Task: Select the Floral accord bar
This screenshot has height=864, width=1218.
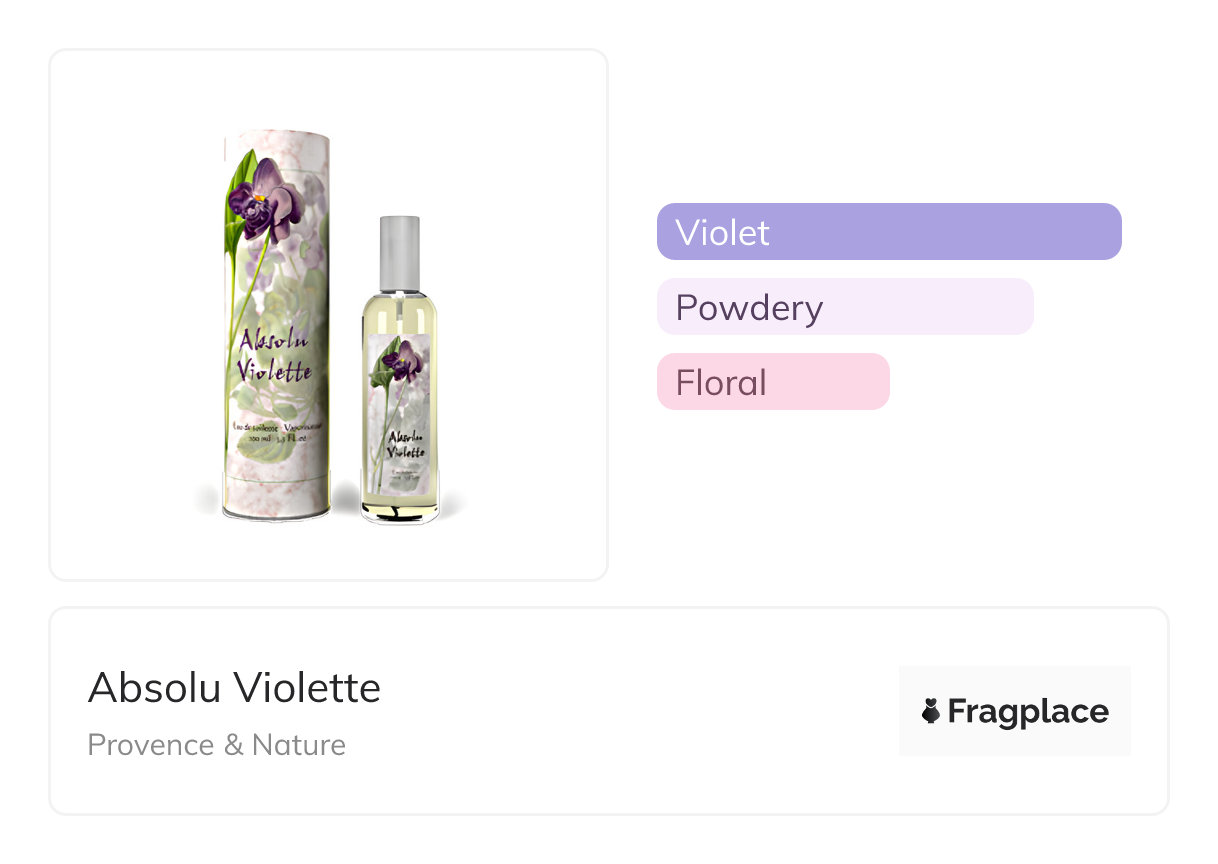Action: tap(772, 382)
